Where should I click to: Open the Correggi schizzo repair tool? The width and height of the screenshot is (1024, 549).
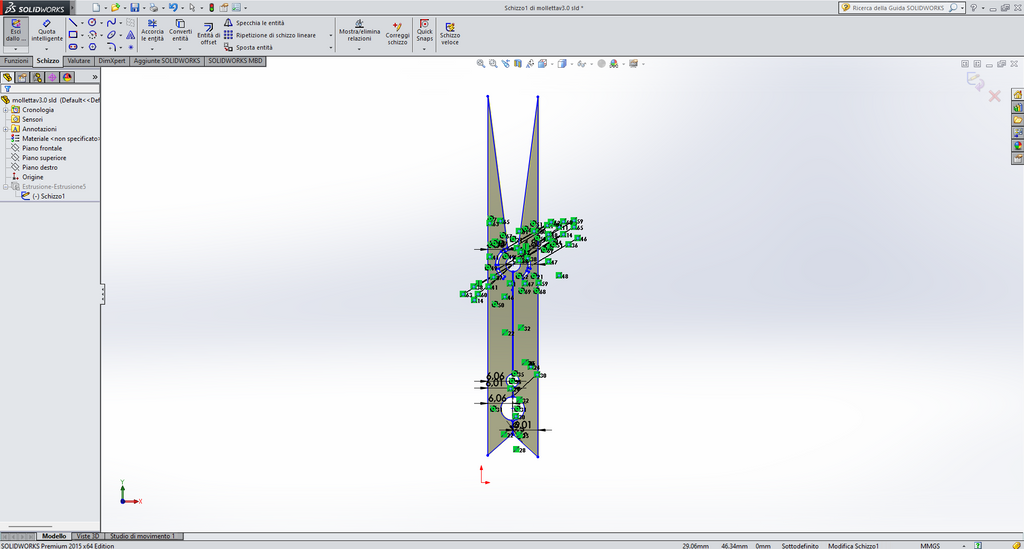click(x=397, y=34)
